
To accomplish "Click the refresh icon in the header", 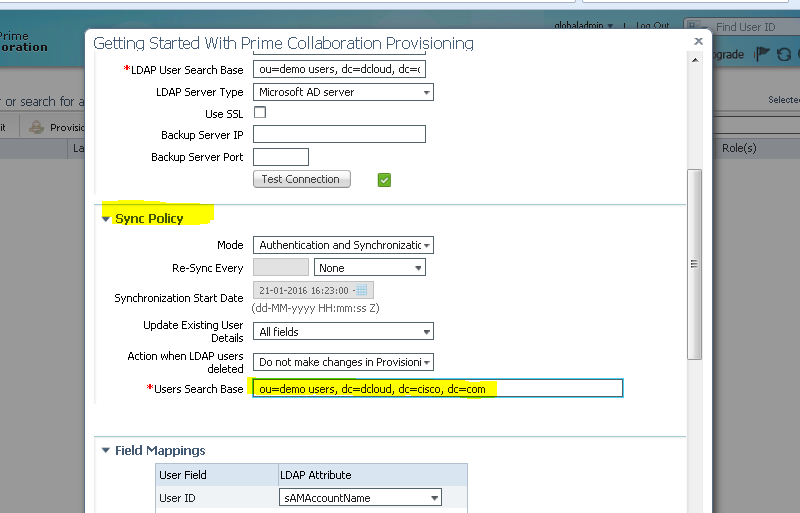I will (x=784, y=54).
